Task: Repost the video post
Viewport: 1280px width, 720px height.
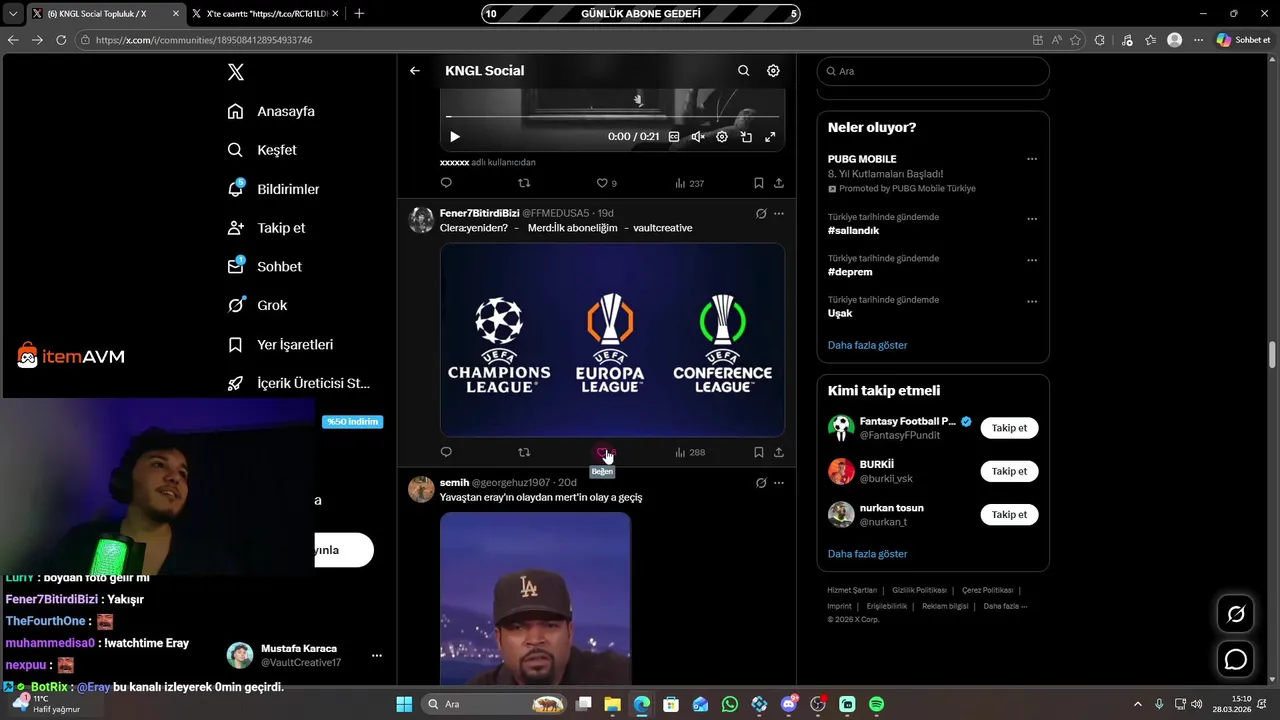Action: (524, 183)
